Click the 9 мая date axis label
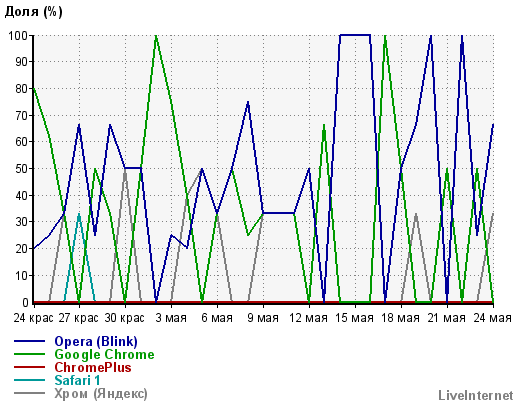Image resolution: width=520 pixels, height=405 pixels. [263, 318]
